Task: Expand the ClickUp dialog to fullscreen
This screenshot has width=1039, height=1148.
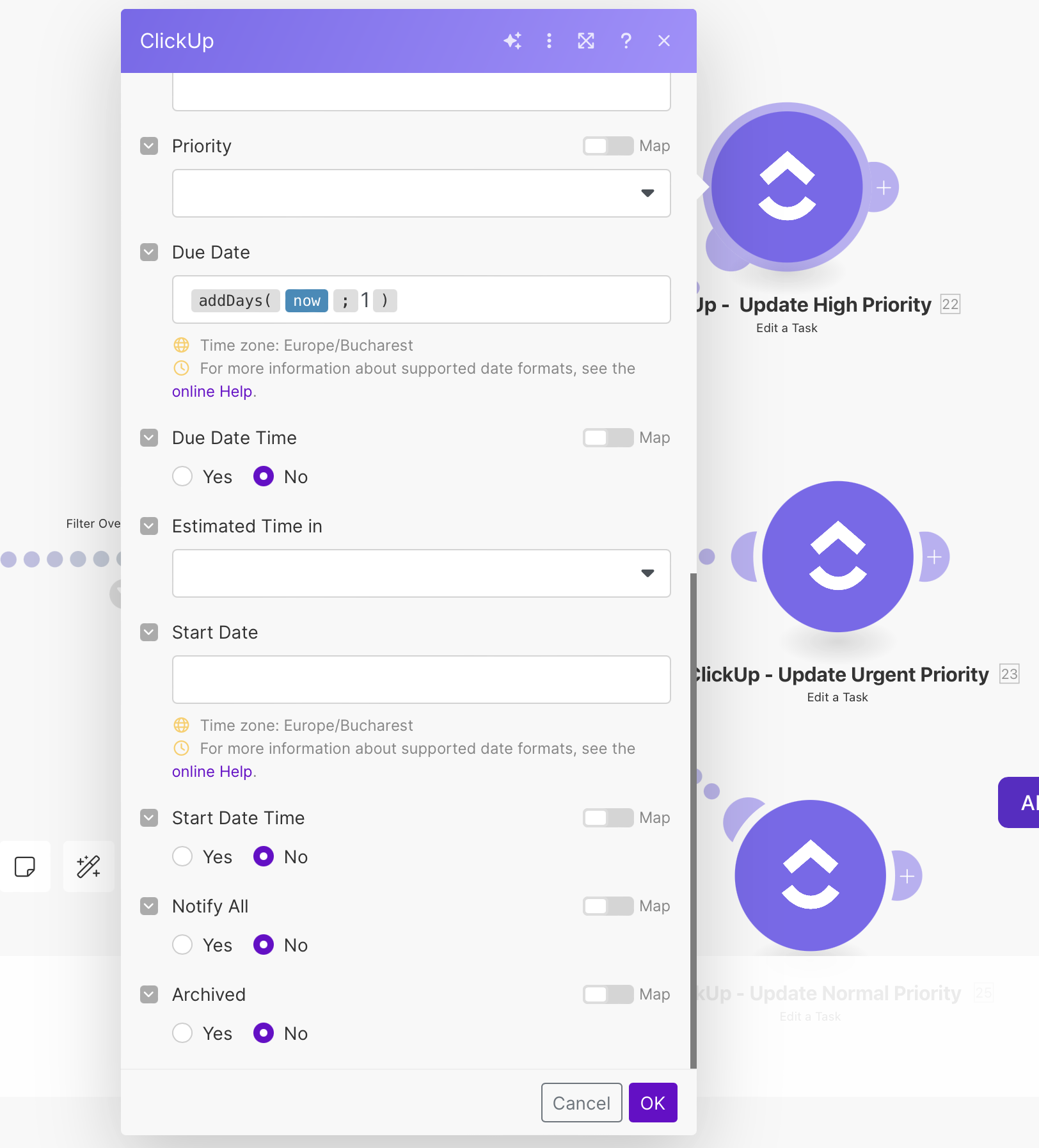Action: pyautogui.click(x=586, y=40)
